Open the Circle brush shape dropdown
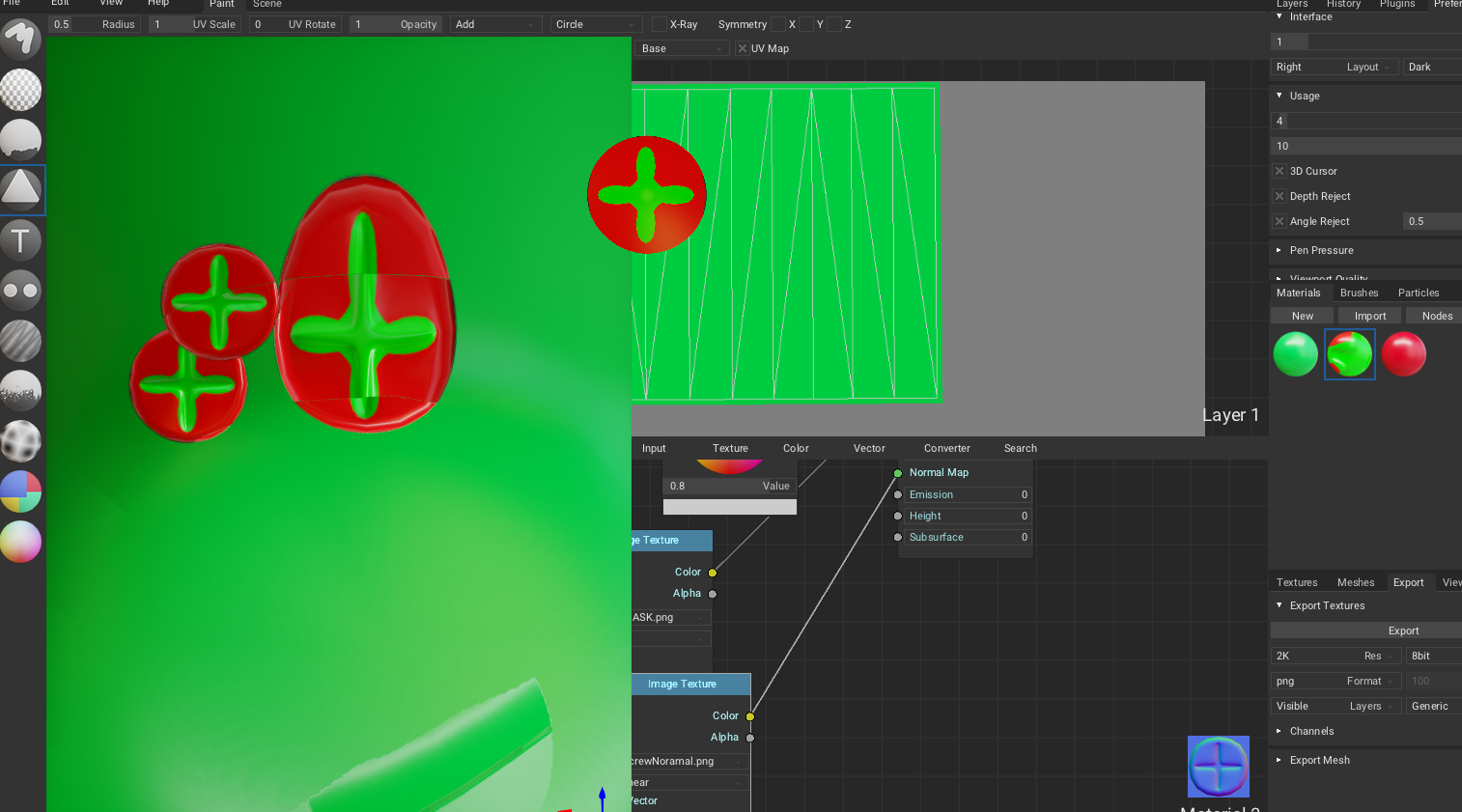1462x812 pixels. [x=596, y=24]
